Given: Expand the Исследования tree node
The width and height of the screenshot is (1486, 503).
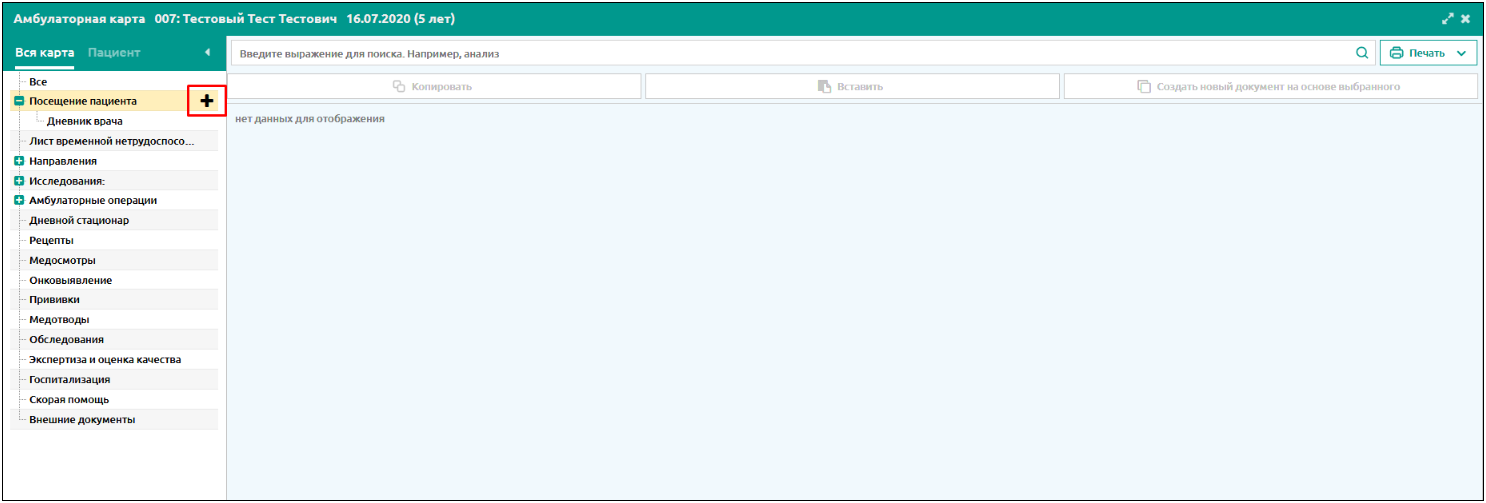Looking at the screenshot, I should tap(19, 181).
